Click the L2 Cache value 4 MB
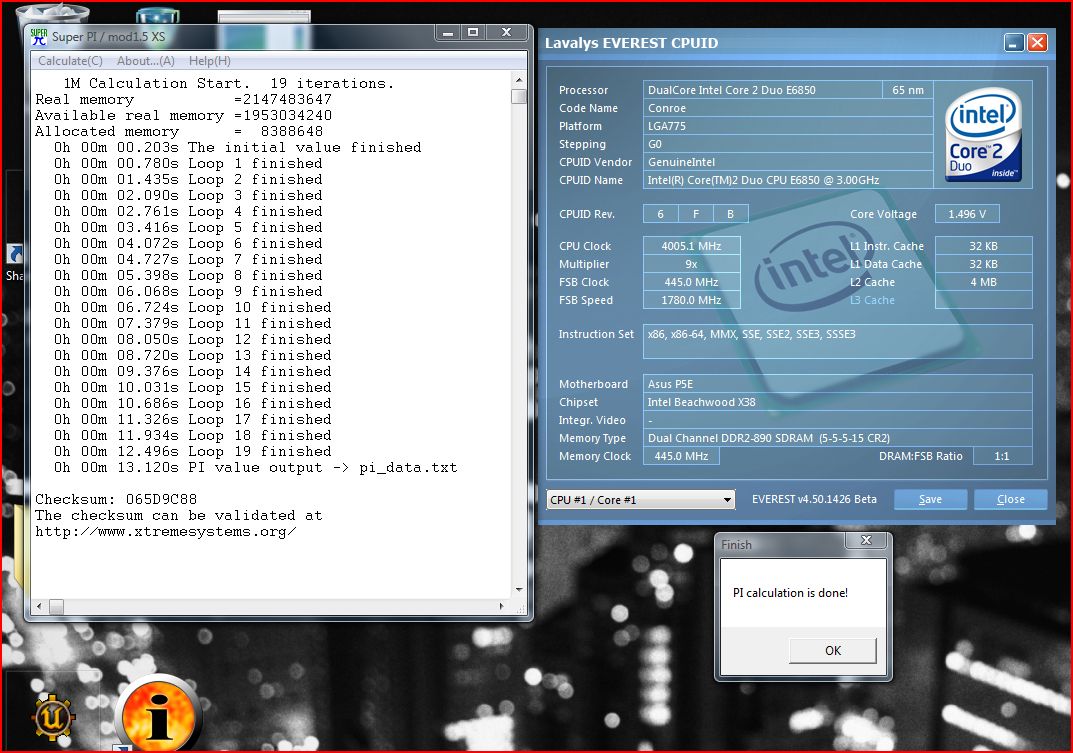 coord(983,282)
